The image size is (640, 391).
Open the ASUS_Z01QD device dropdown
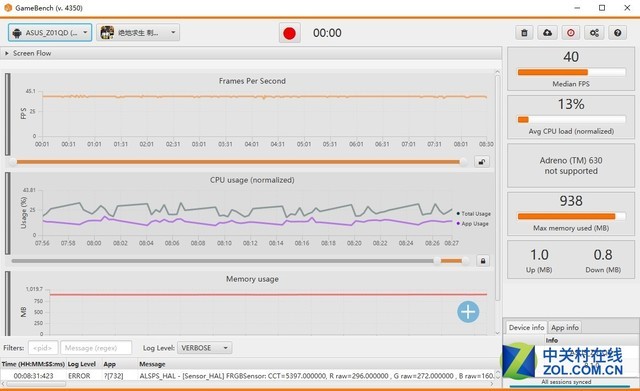point(50,33)
